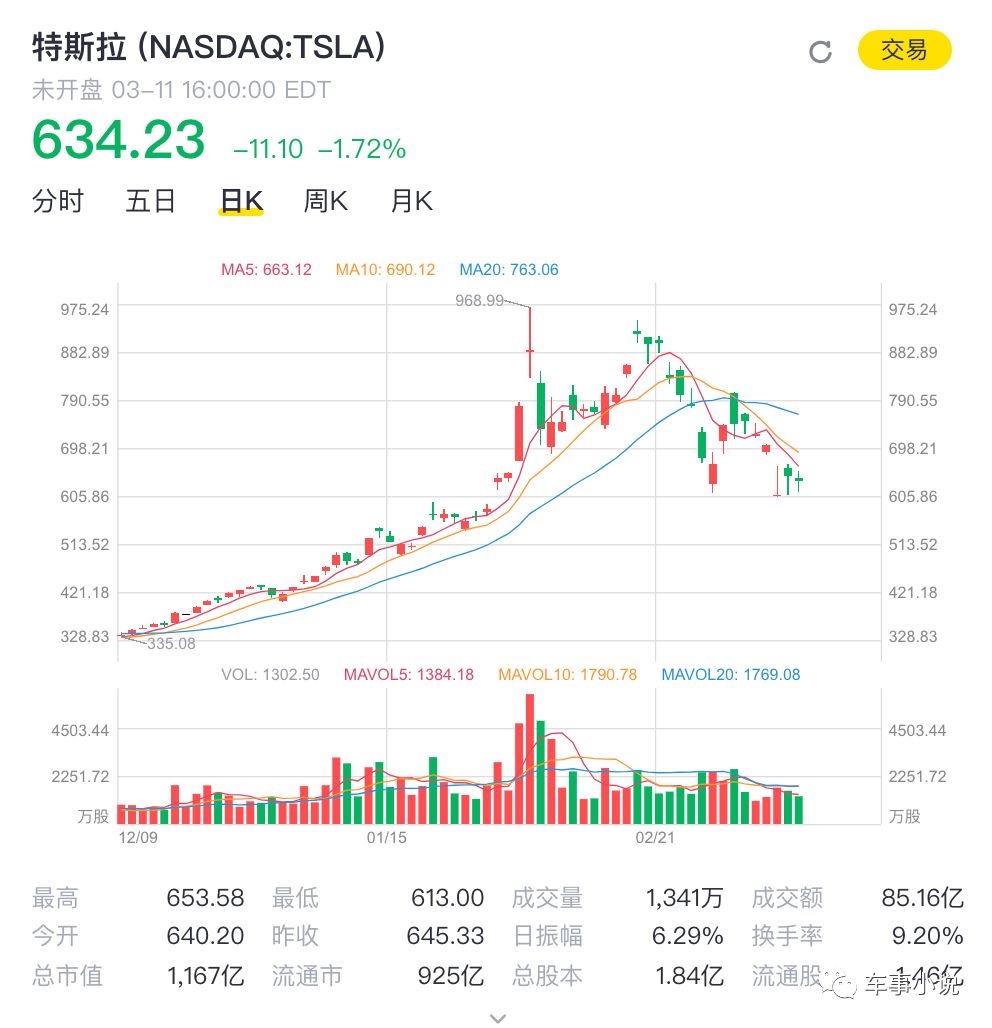Open the 周K weekly candlestick tab

(325, 201)
